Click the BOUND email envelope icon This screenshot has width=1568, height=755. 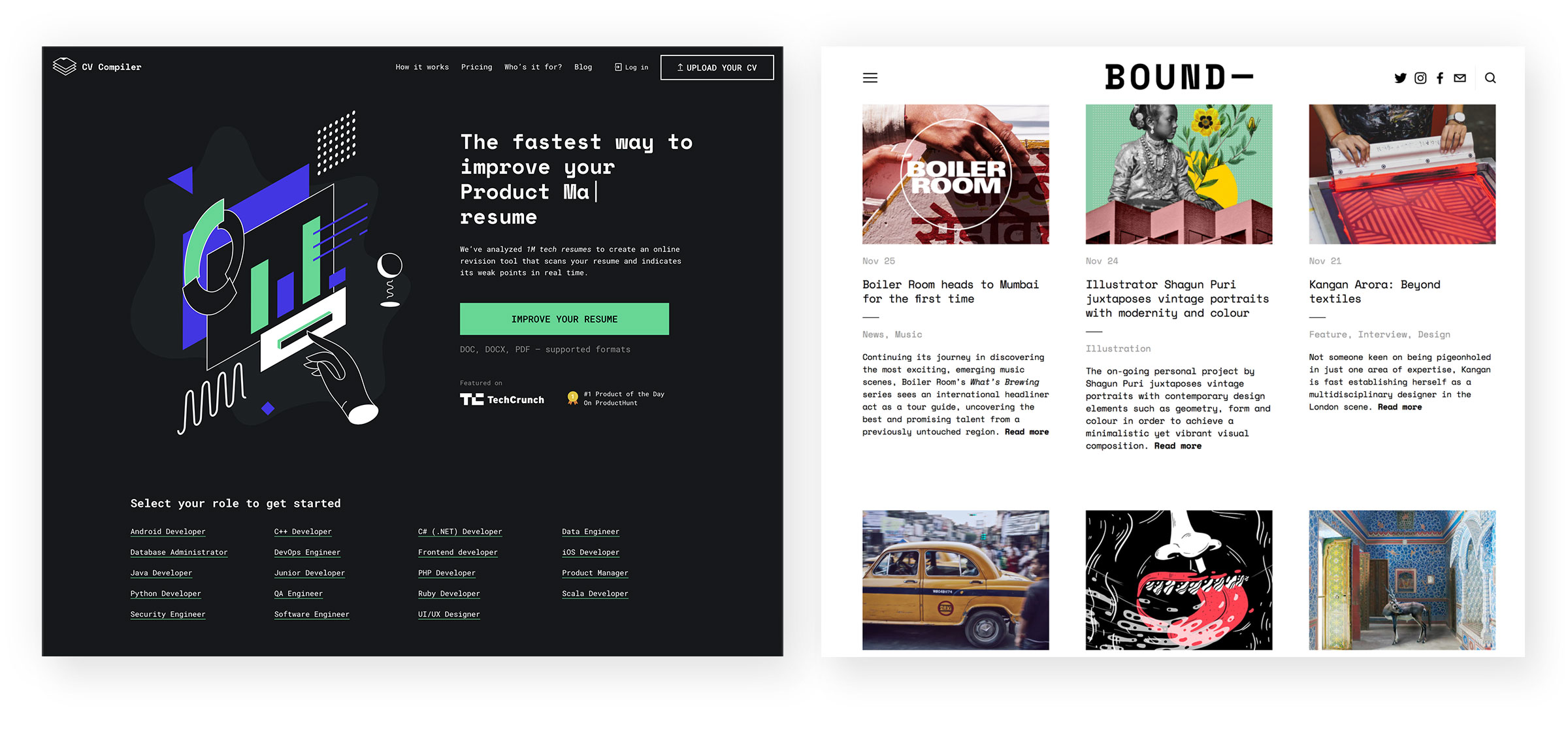(x=1460, y=78)
